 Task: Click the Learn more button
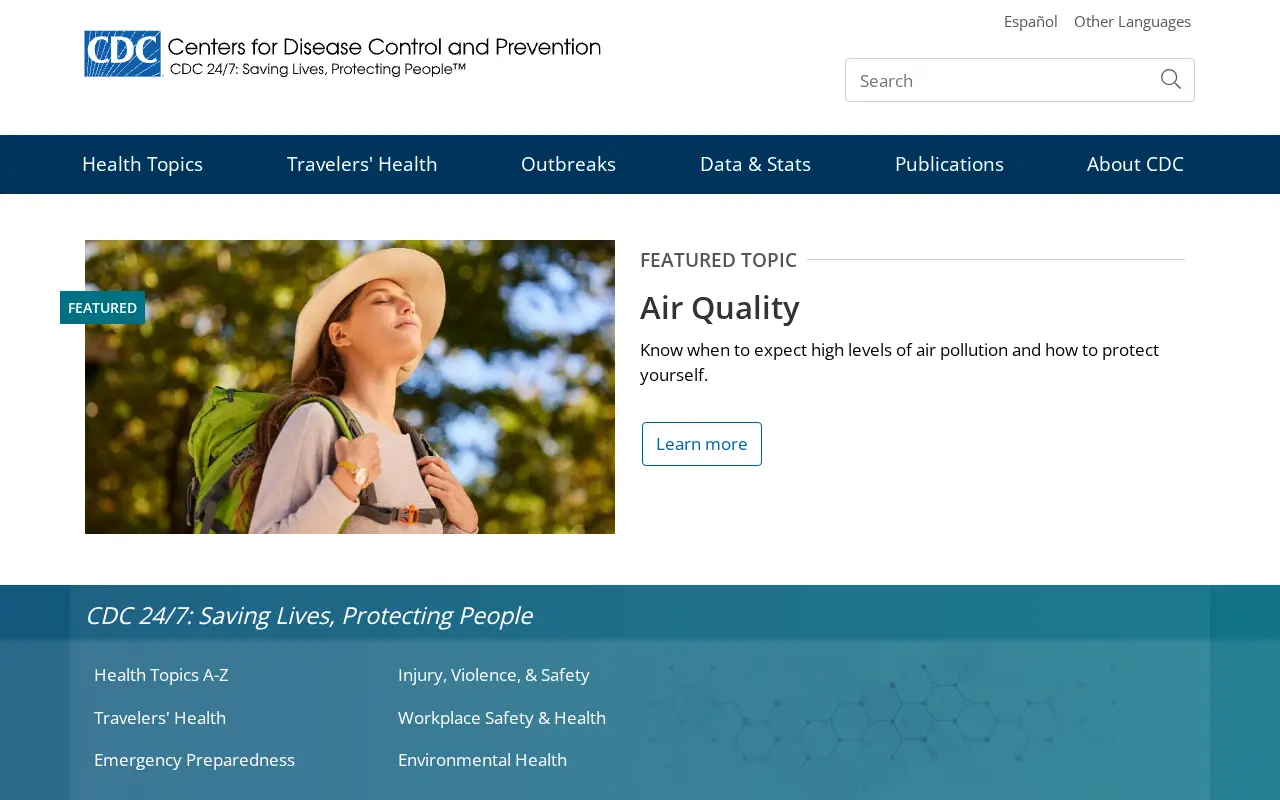(x=702, y=444)
